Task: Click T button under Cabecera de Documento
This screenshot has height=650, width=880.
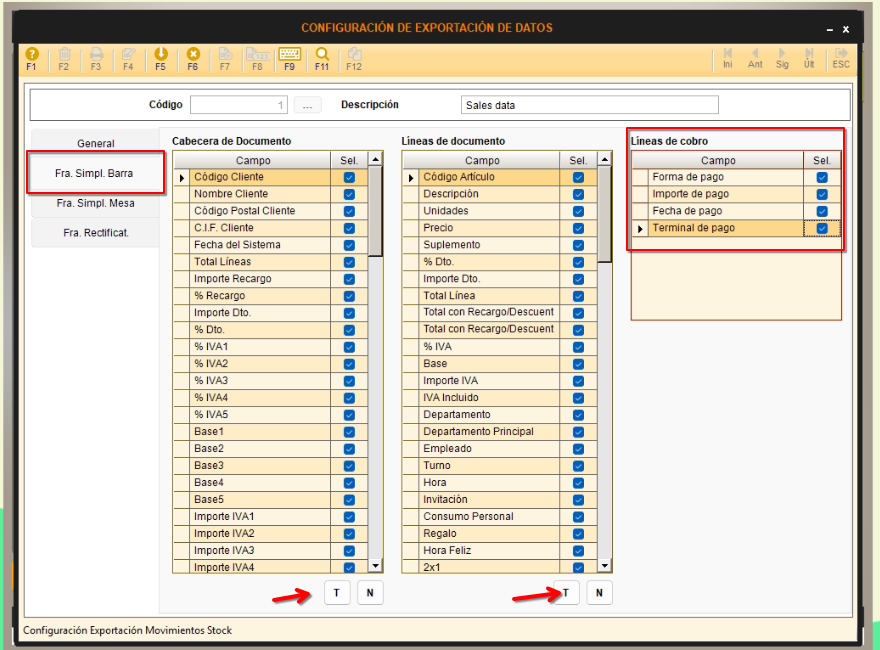Action: point(336,593)
